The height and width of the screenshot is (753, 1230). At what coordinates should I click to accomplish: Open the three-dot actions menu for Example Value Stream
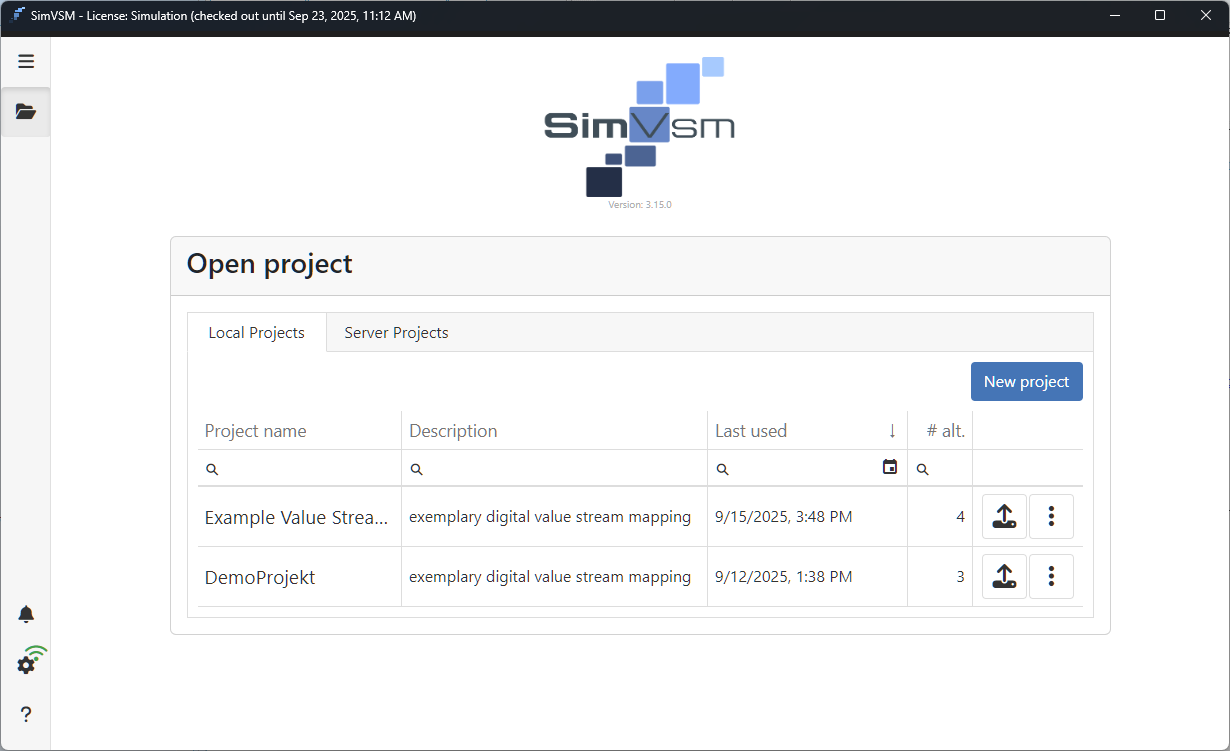(1051, 516)
